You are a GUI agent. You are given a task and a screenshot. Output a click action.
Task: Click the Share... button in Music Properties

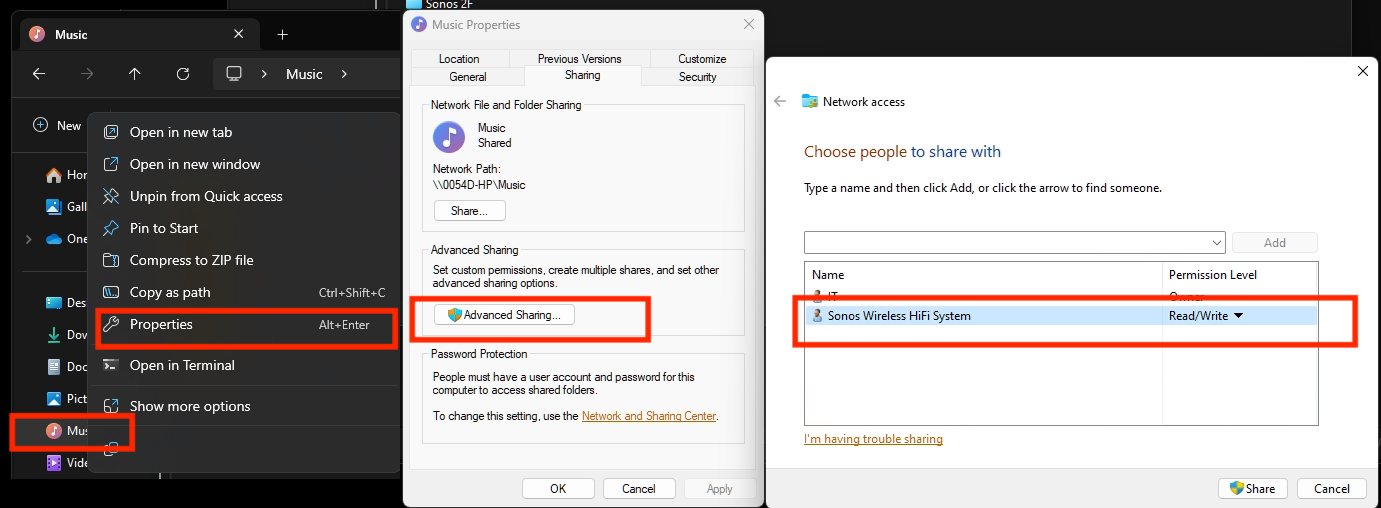(470, 211)
